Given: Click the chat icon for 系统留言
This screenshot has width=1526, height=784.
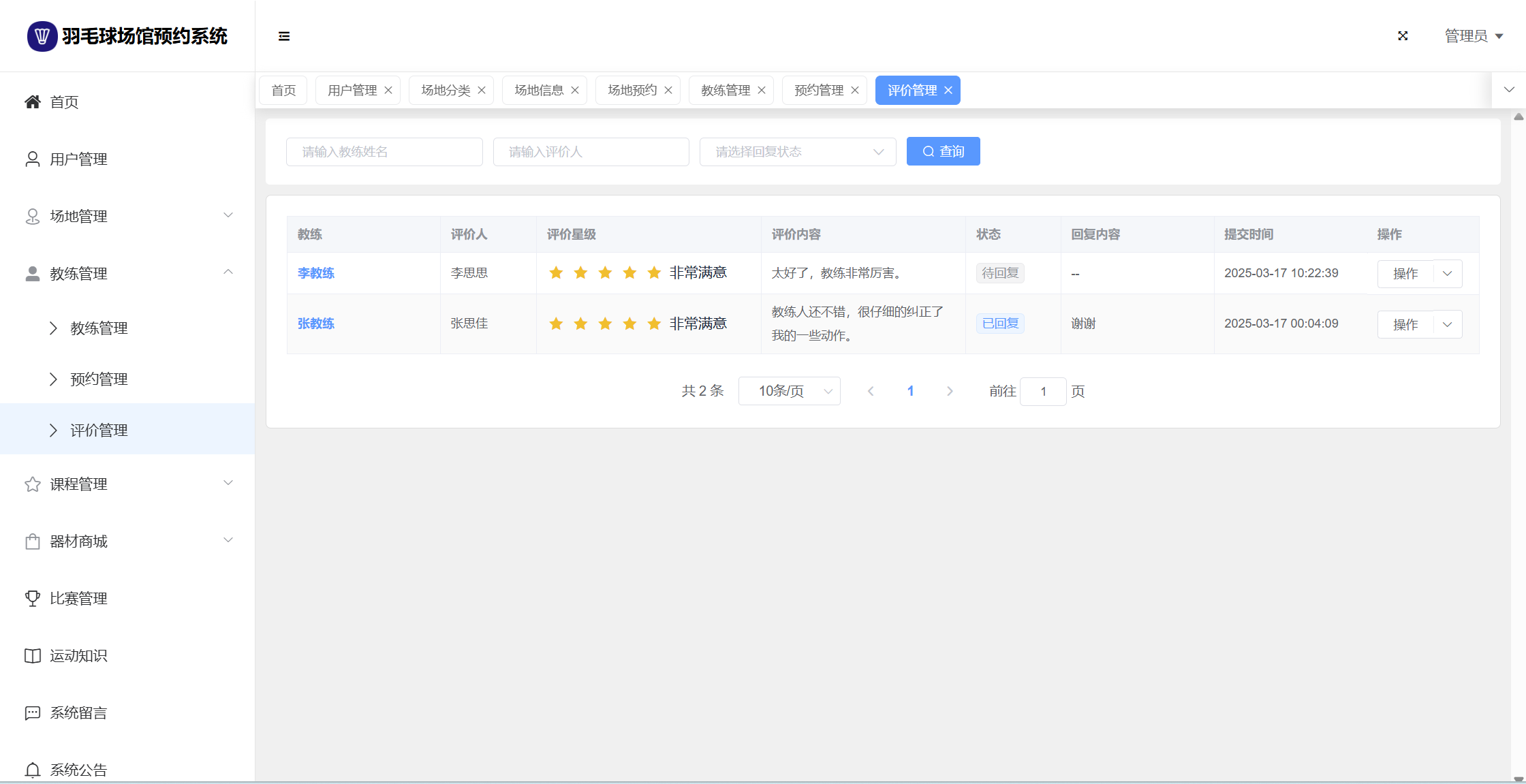Looking at the screenshot, I should coord(32,713).
